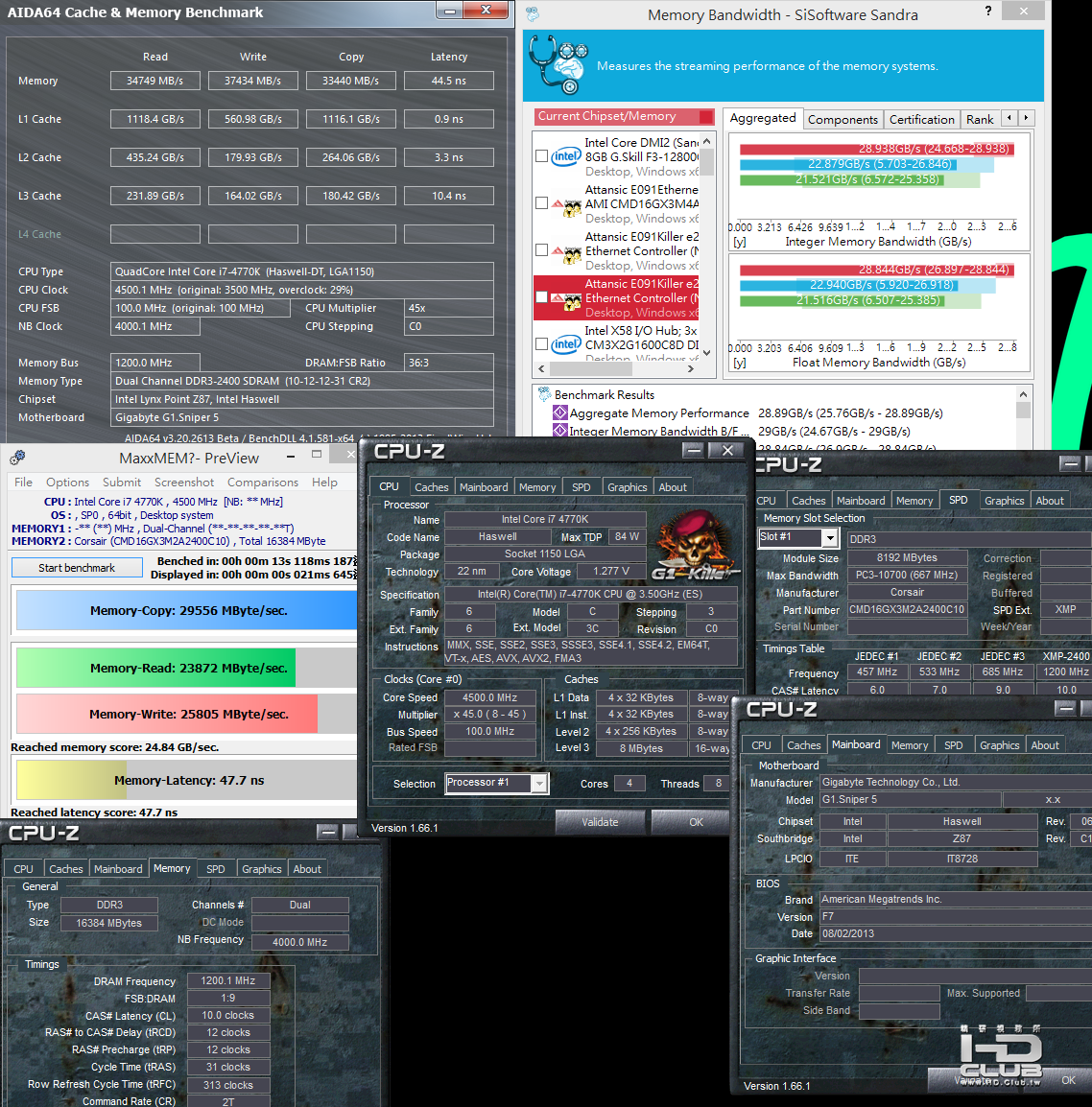
Task: Open the Screenshot menu in MaxxMEM
Action: point(184,482)
